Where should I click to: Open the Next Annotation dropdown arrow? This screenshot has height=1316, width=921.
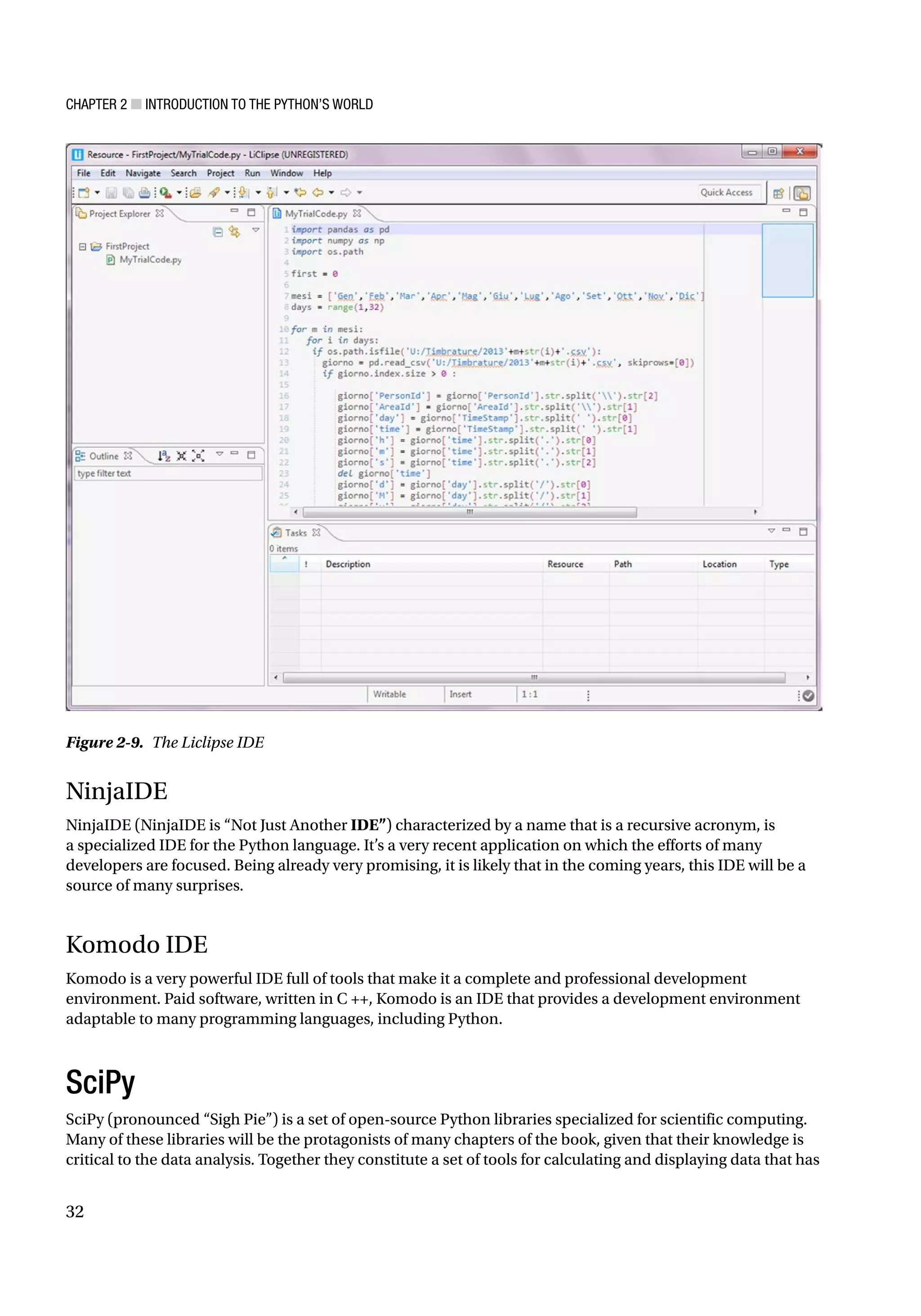[x=259, y=192]
